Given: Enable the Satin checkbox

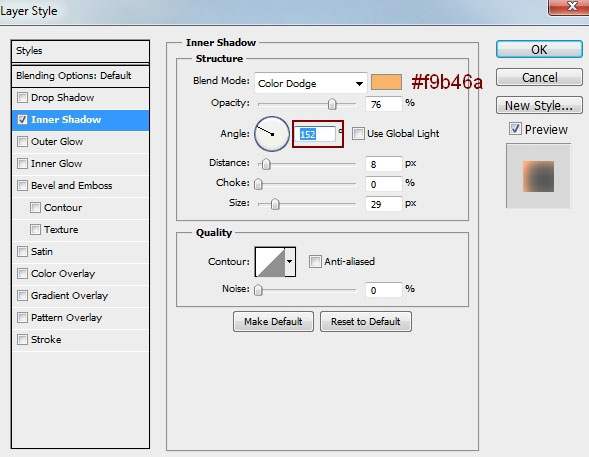Looking at the screenshot, I should point(22,252).
